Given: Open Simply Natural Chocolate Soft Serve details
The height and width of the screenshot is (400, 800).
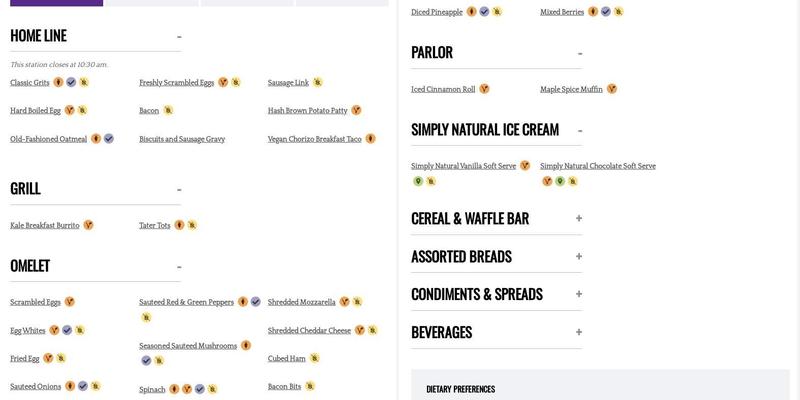Looking at the screenshot, I should pyautogui.click(x=598, y=166).
